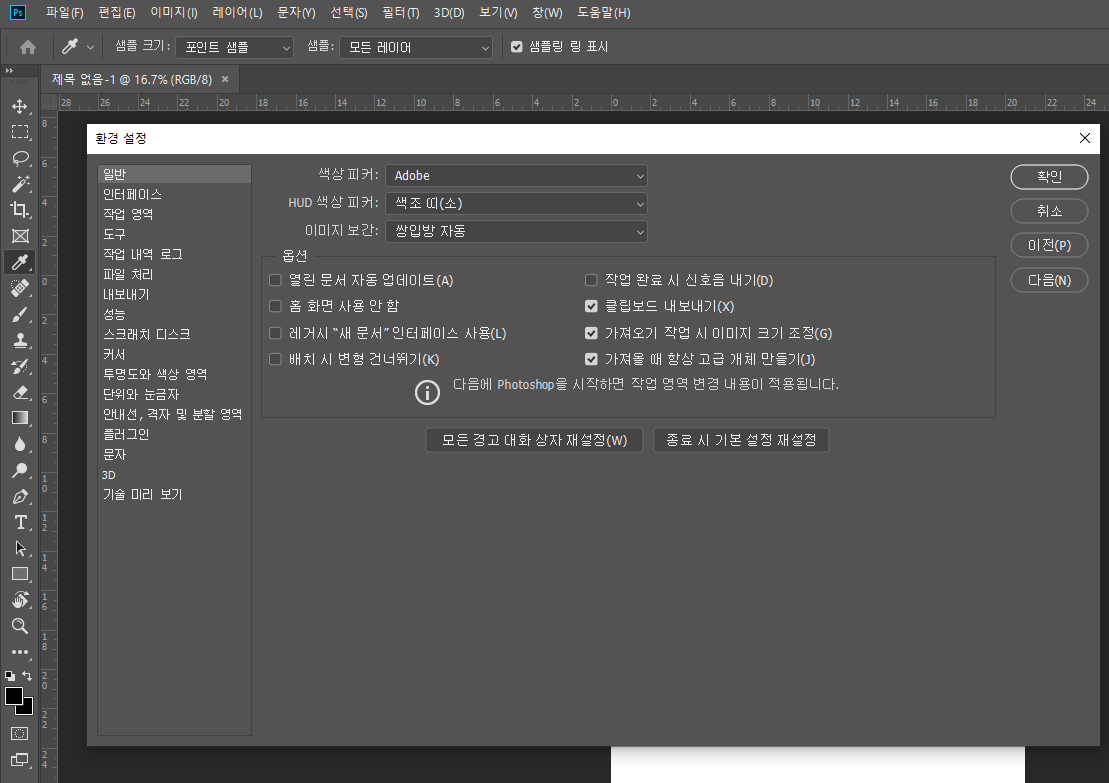Select the Healing Brush tool
Image resolution: width=1109 pixels, height=783 pixels.
pos(20,289)
